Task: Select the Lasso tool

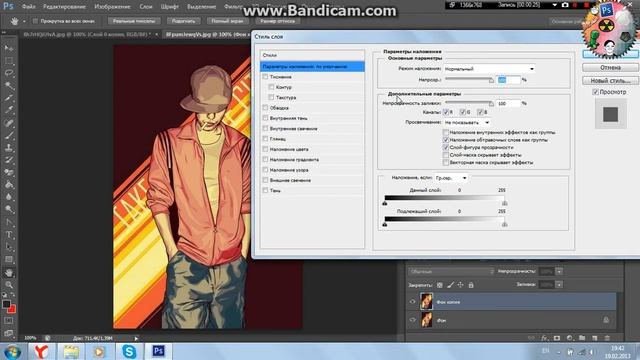Action: click(9, 73)
